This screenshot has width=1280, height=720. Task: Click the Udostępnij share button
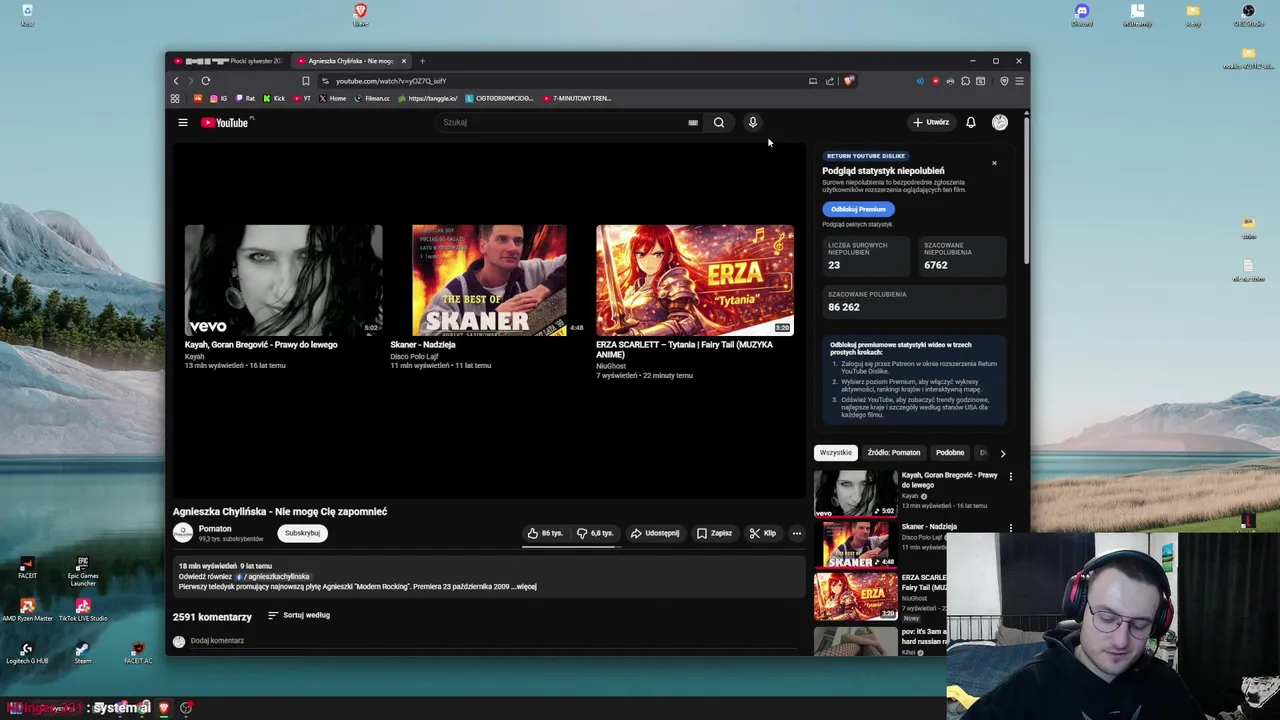coord(655,533)
